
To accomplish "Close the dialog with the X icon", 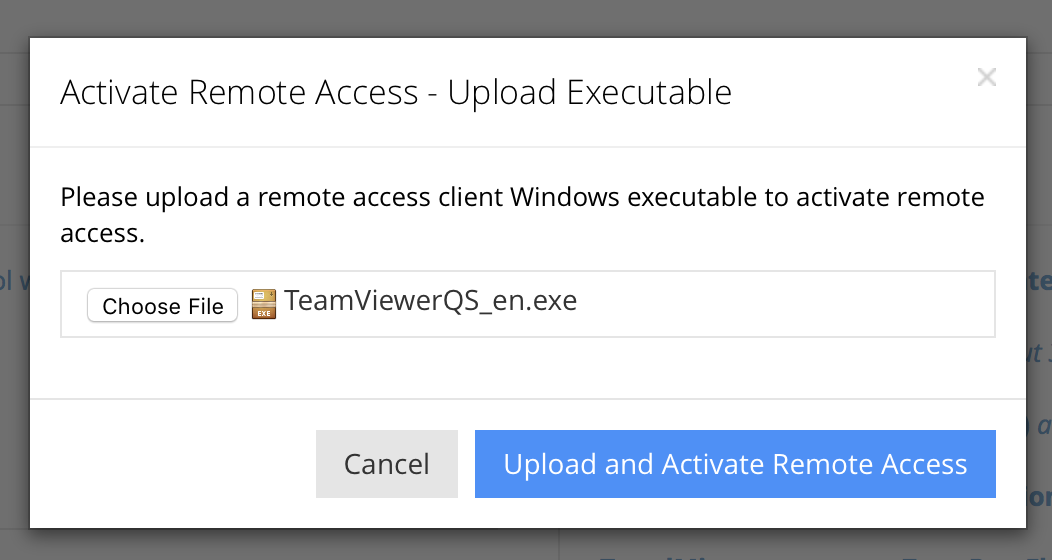I will tap(987, 77).
